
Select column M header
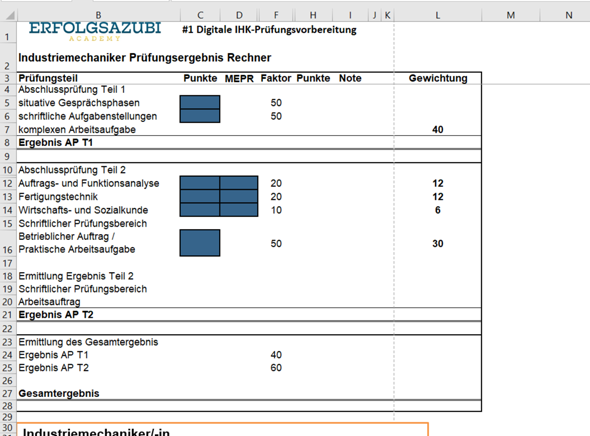pyautogui.click(x=511, y=15)
